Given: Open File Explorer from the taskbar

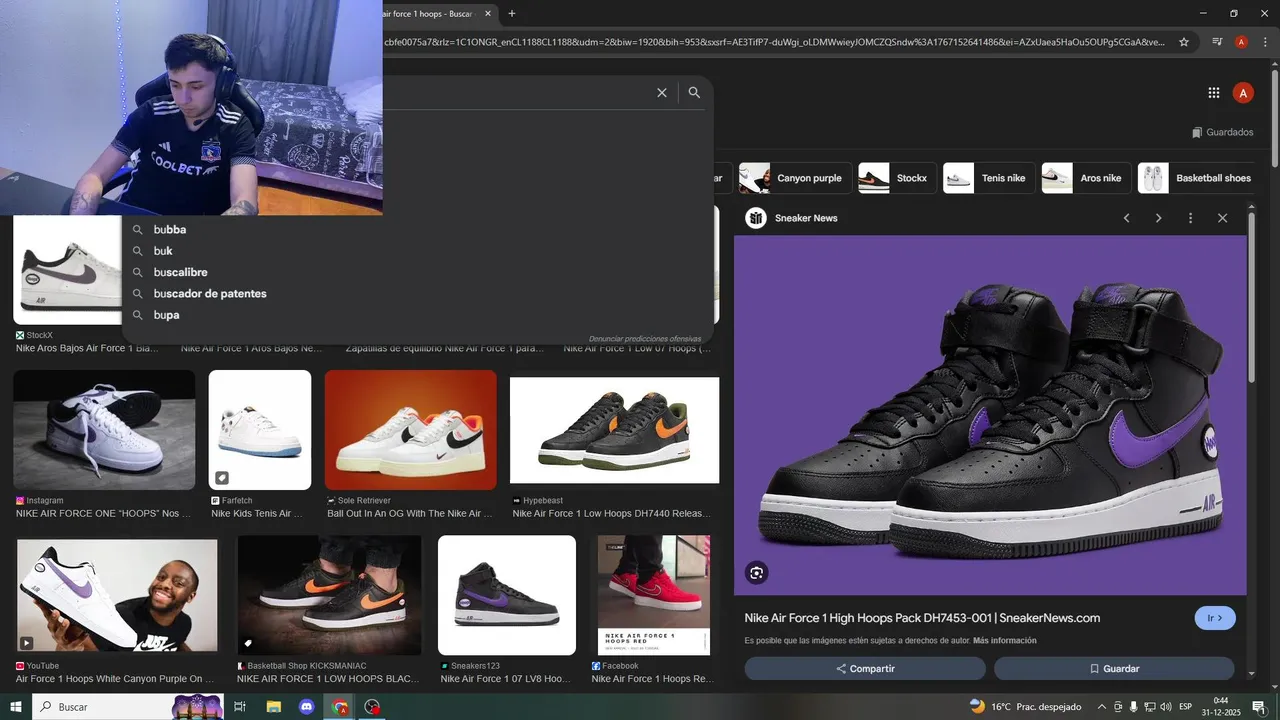Looking at the screenshot, I should click(273, 707).
